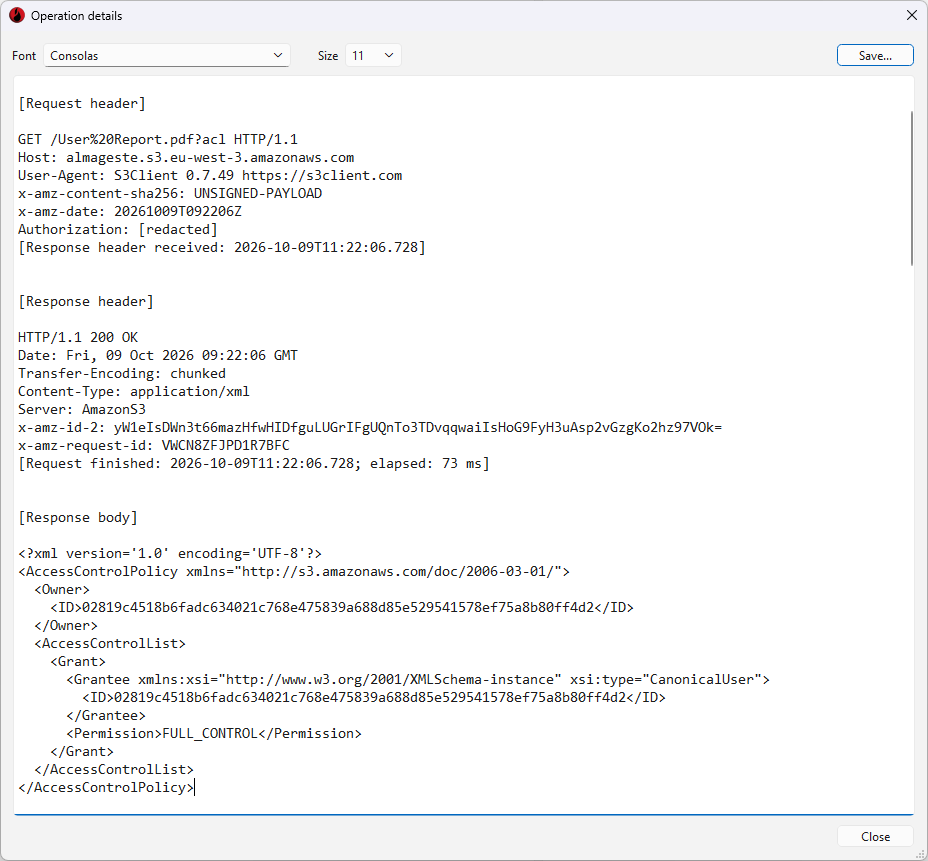Click the User-Agent S3Client line
The height and width of the screenshot is (861, 928).
(x=210, y=176)
